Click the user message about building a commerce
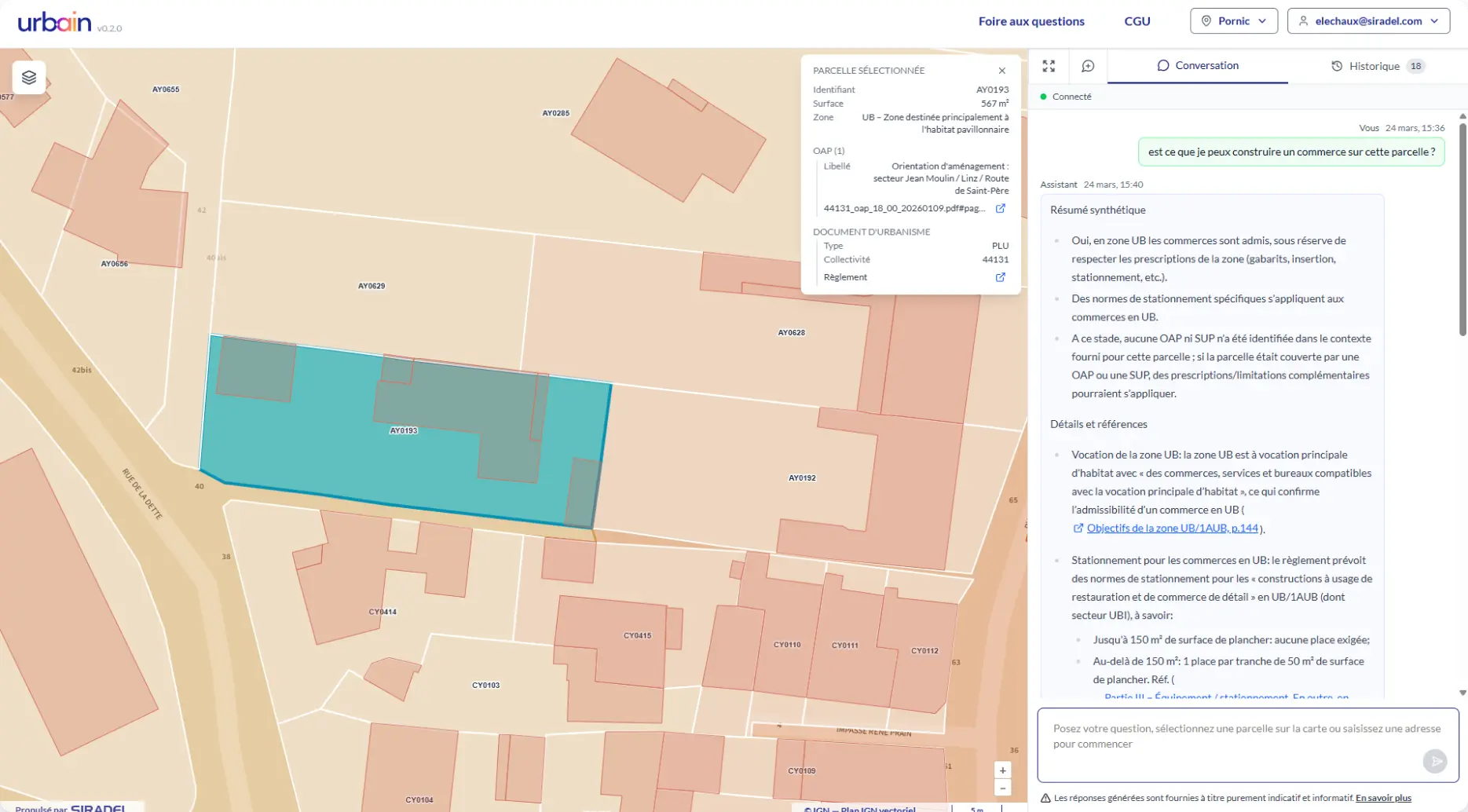The height and width of the screenshot is (812, 1468). (x=1291, y=152)
